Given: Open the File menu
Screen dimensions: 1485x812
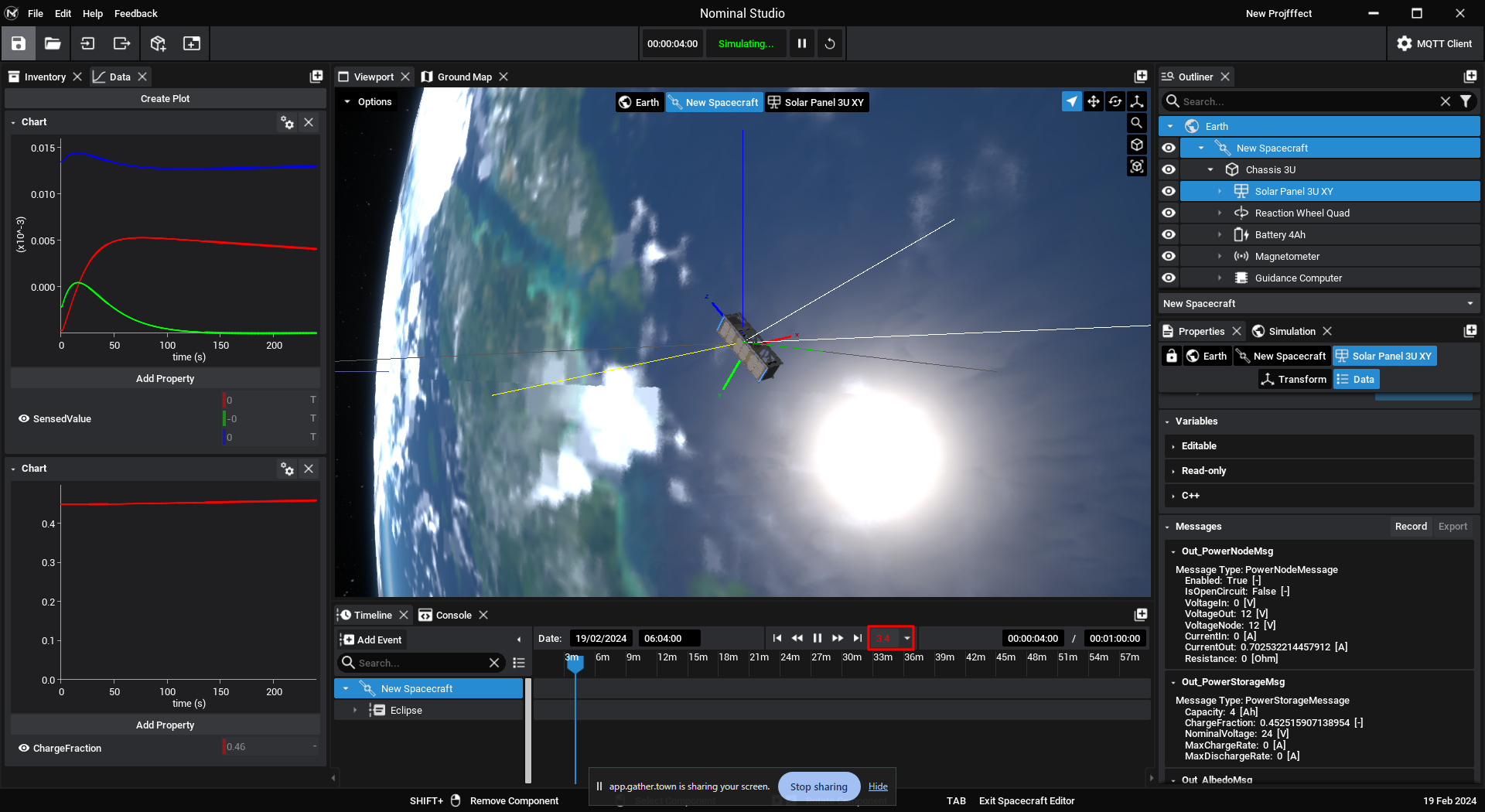Looking at the screenshot, I should [x=36, y=13].
